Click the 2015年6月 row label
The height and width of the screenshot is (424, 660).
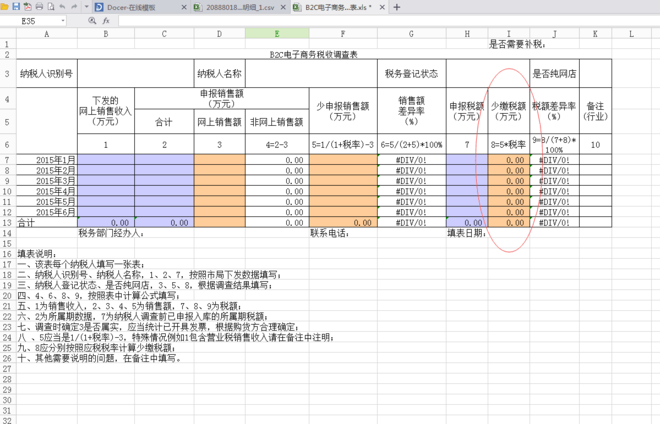pyautogui.click(x=47, y=212)
